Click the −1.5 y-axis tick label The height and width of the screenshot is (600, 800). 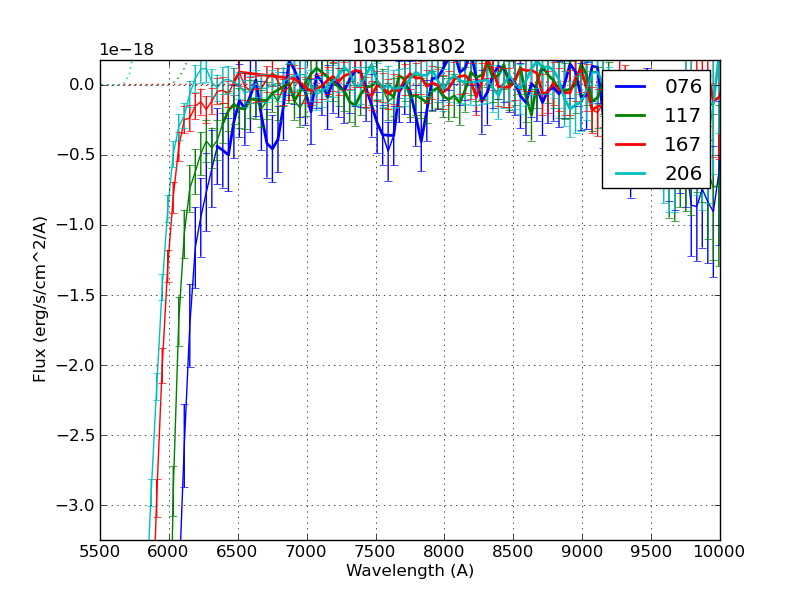click(73, 296)
